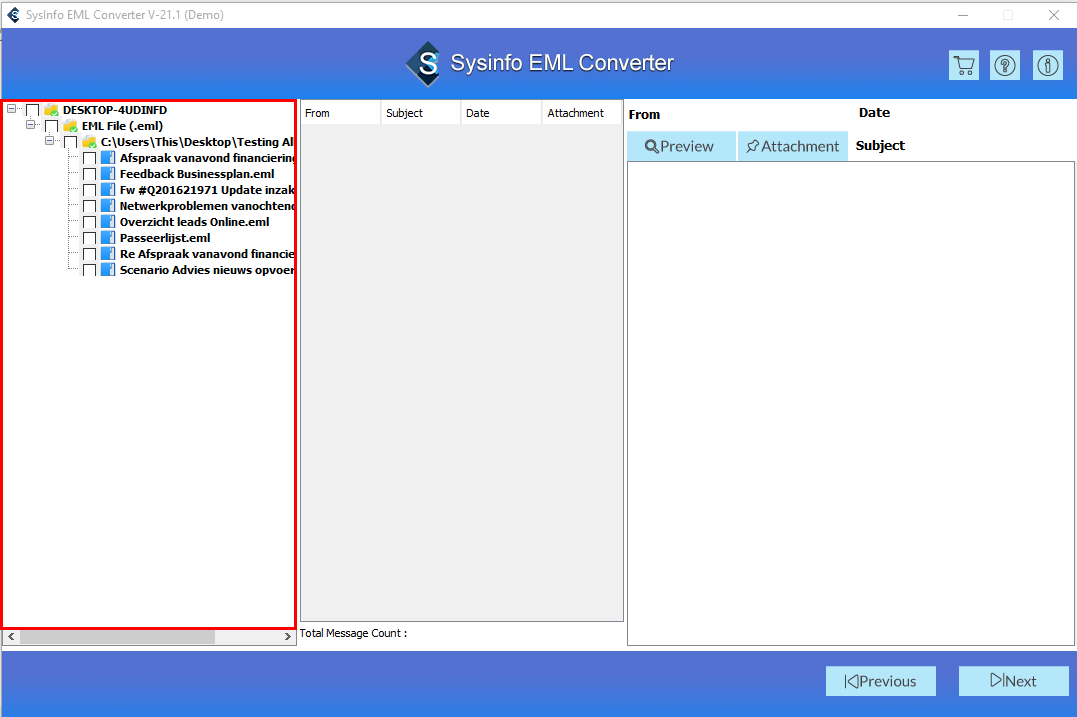
Task: Tick checkbox for Fw #Q201621971 Update
Action: pos(89,190)
